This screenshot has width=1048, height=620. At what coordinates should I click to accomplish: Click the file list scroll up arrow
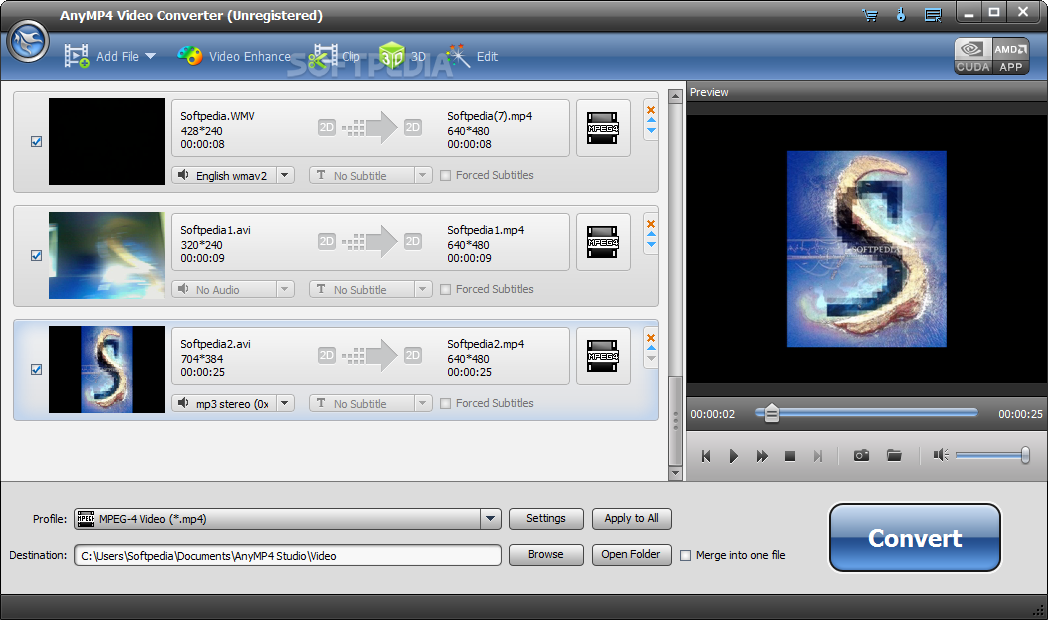[x=676, y=97]
